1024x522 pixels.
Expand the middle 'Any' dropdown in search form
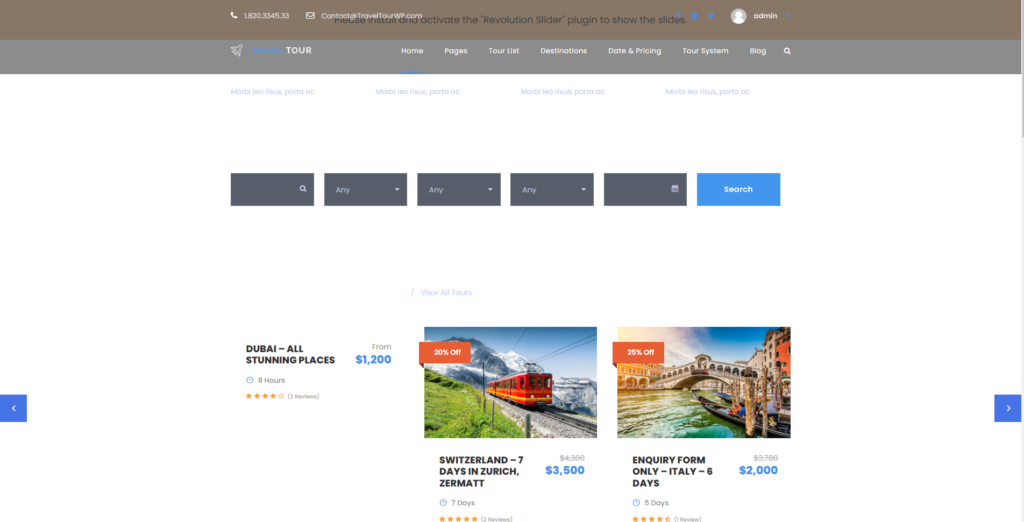coord(458,189)
